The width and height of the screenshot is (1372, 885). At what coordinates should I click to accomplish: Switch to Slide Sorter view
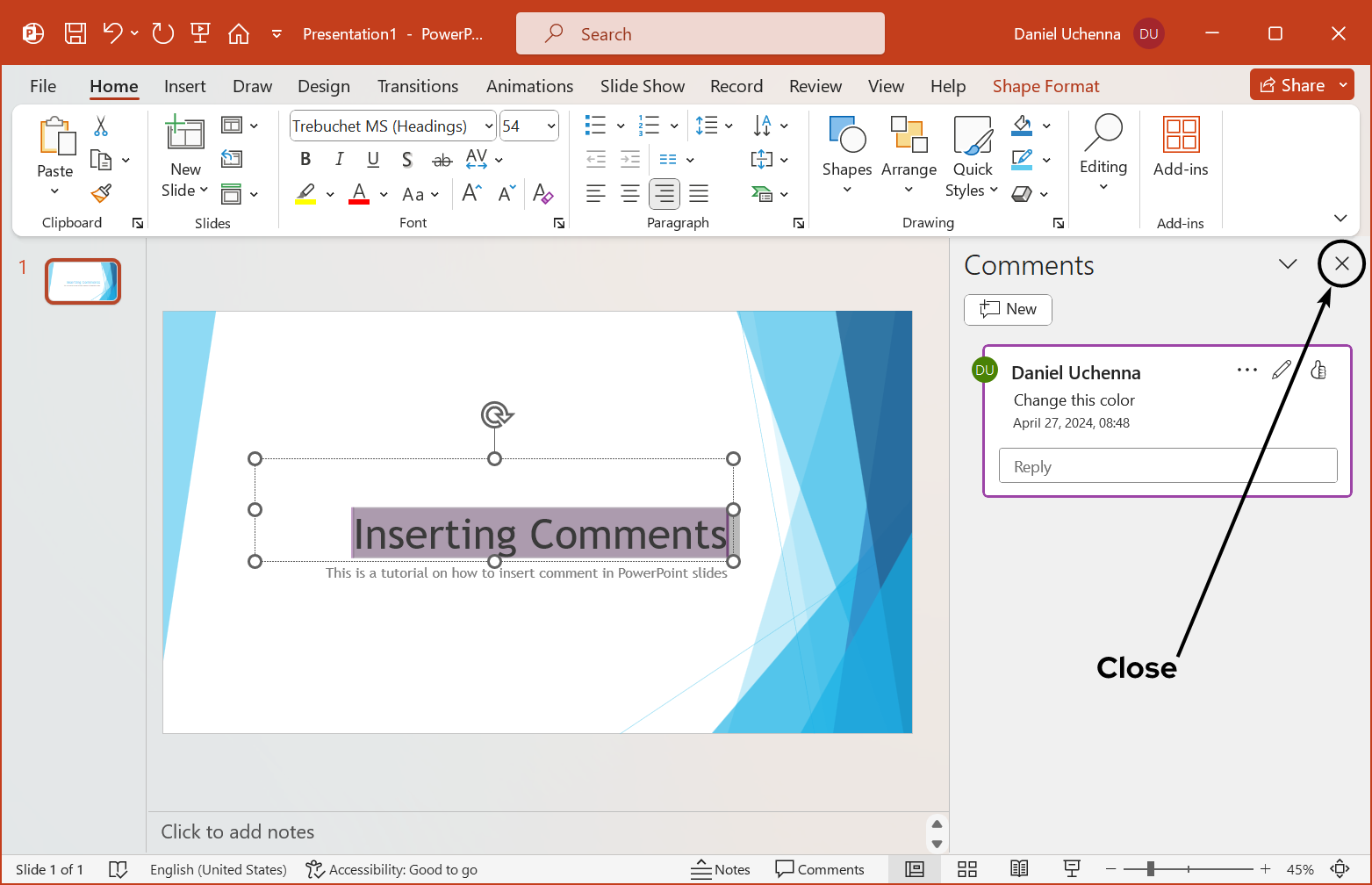(x=967, y=869)
